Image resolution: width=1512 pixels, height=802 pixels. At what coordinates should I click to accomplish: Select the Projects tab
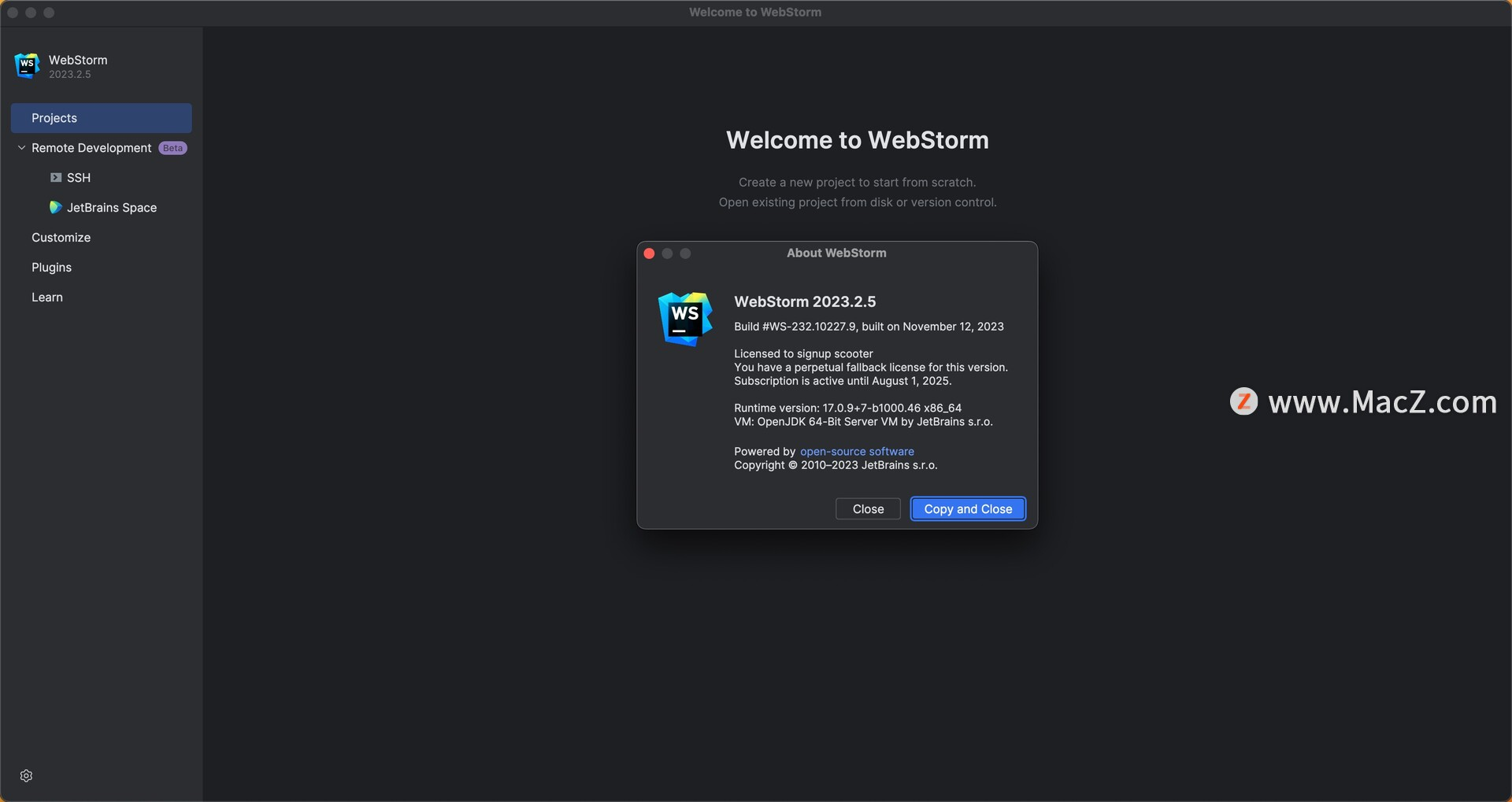coord(101,118)
